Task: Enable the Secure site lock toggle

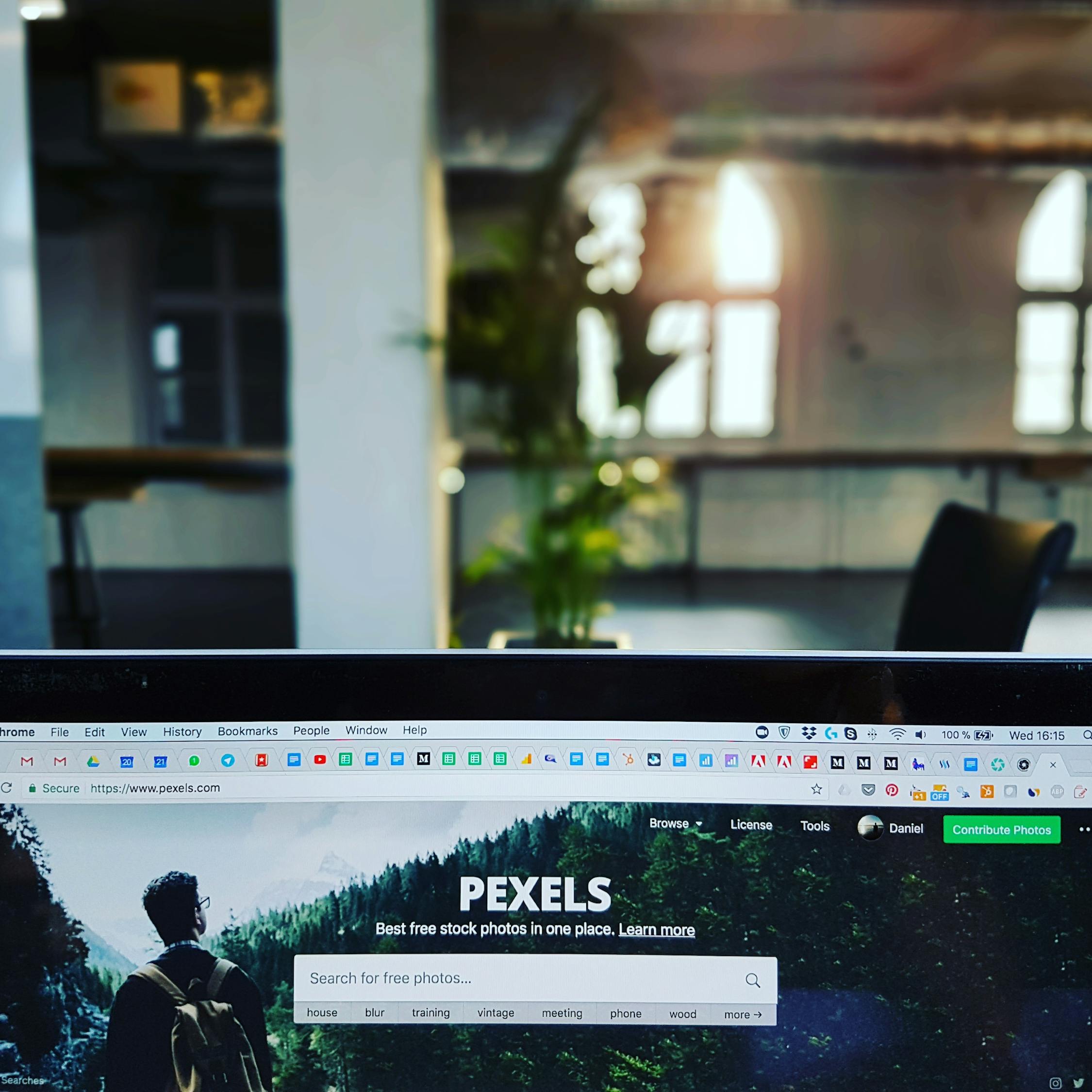Action: 33,790
